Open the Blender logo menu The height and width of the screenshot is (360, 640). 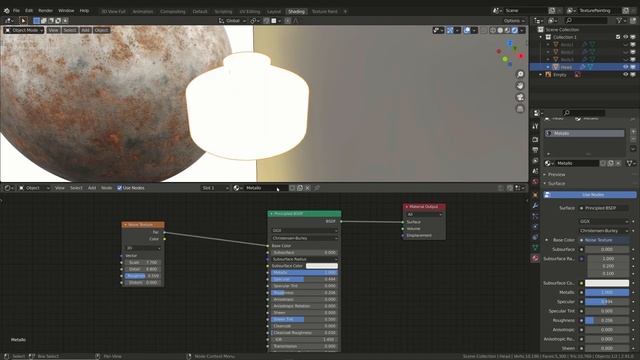pyautogui.click(x=7, y=11)
